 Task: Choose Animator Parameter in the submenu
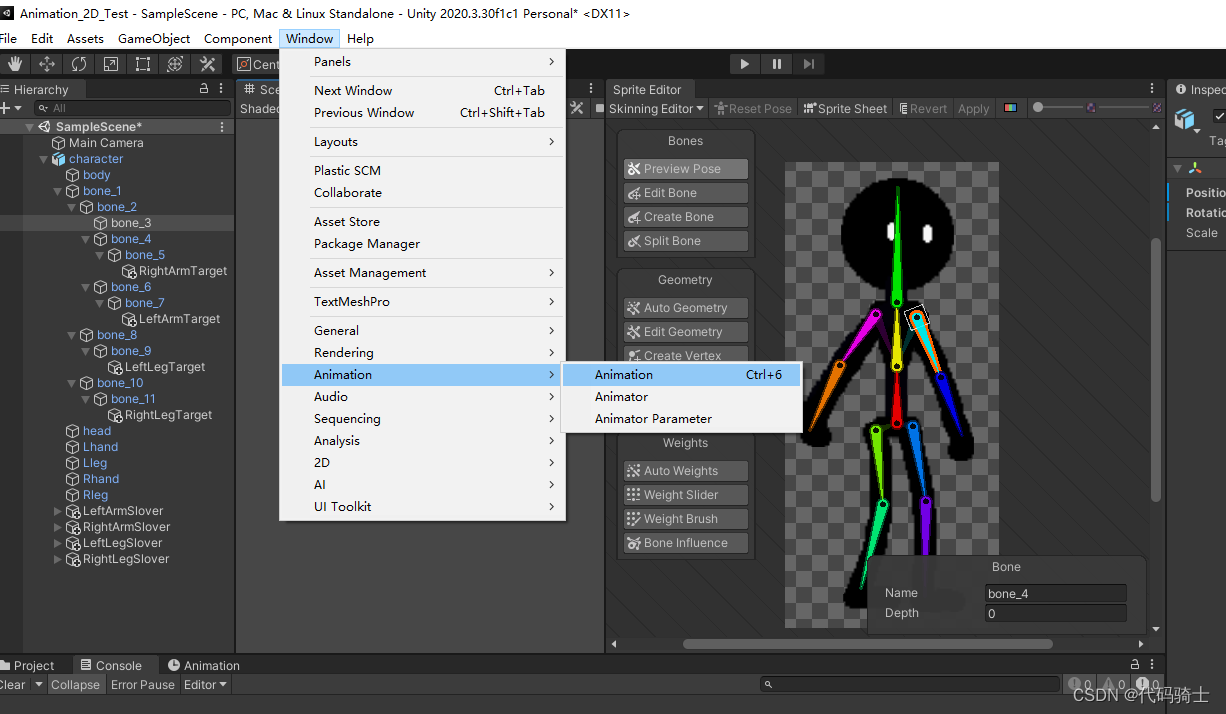682,419
